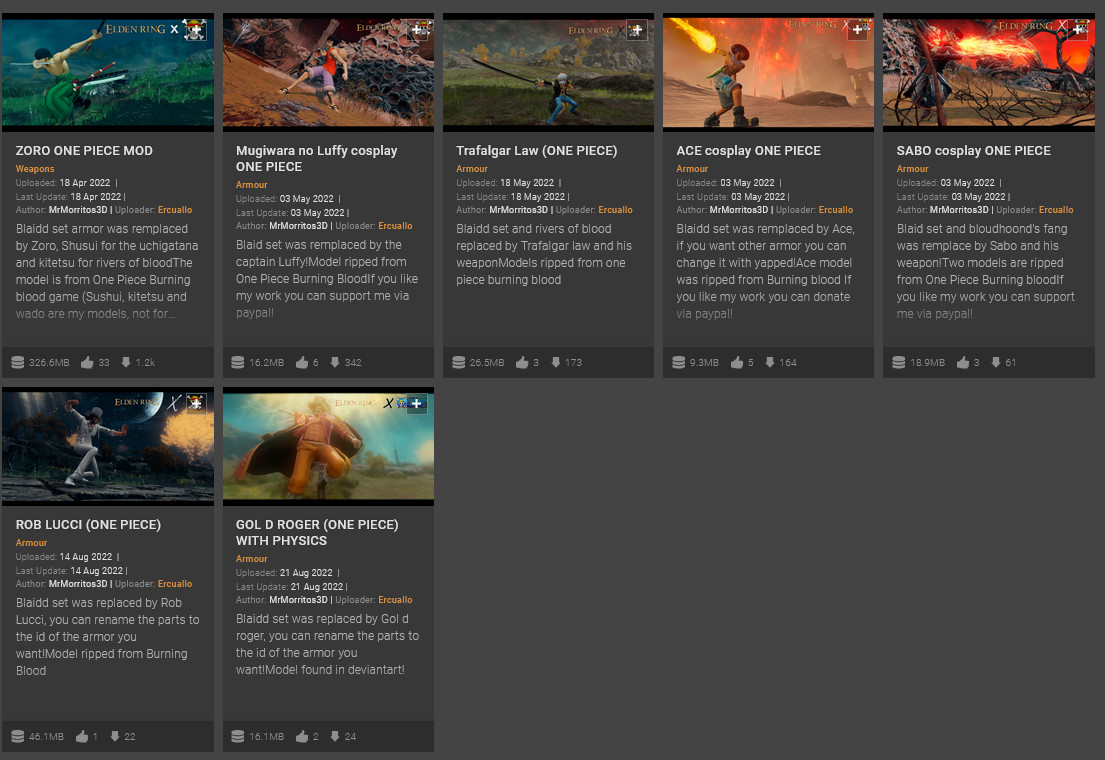Visit uploader Ercuallo on ROB LUCCI card

tap(175, 584)
